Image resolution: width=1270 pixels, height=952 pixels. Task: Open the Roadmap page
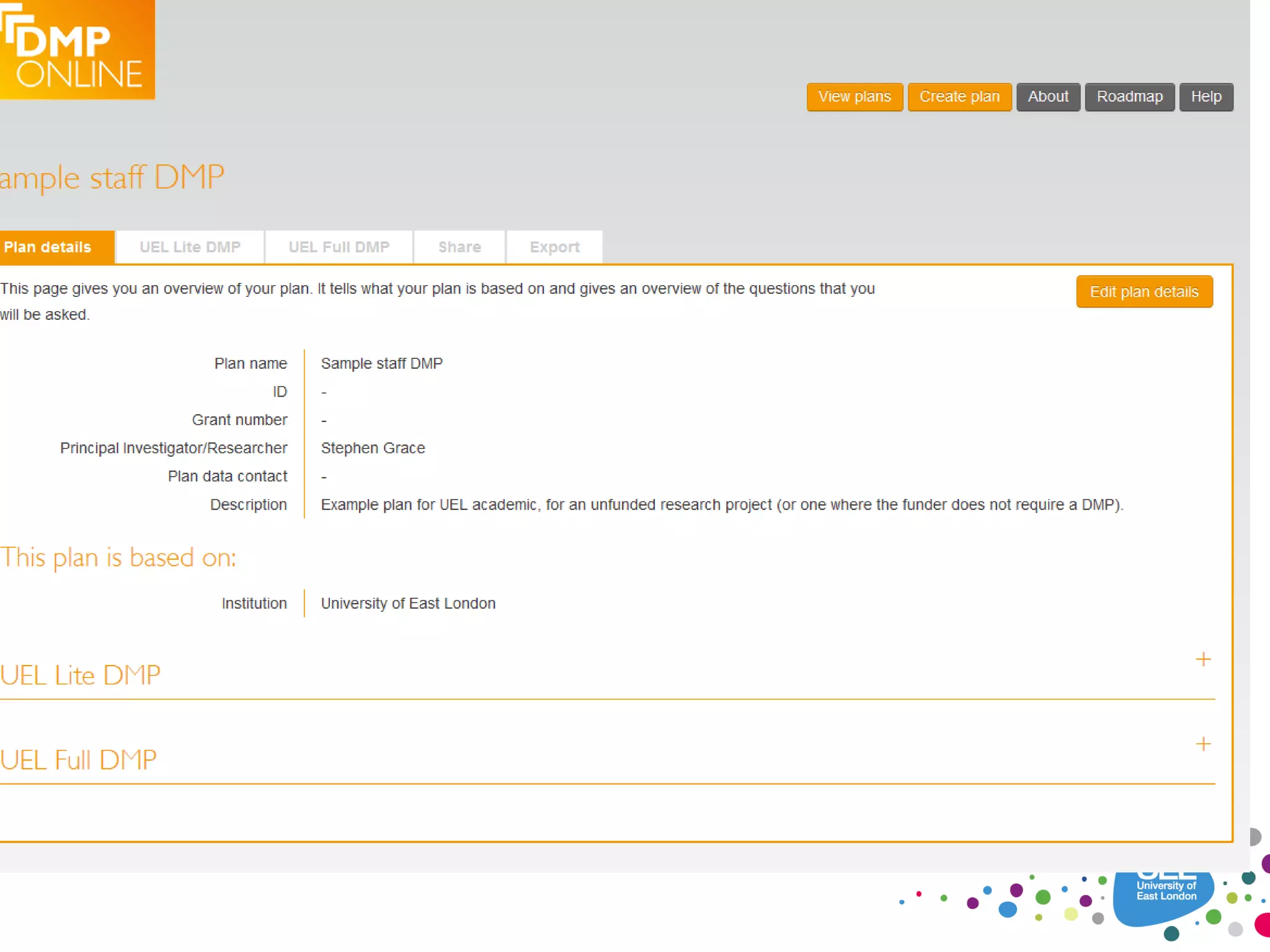click(1129, 97)
